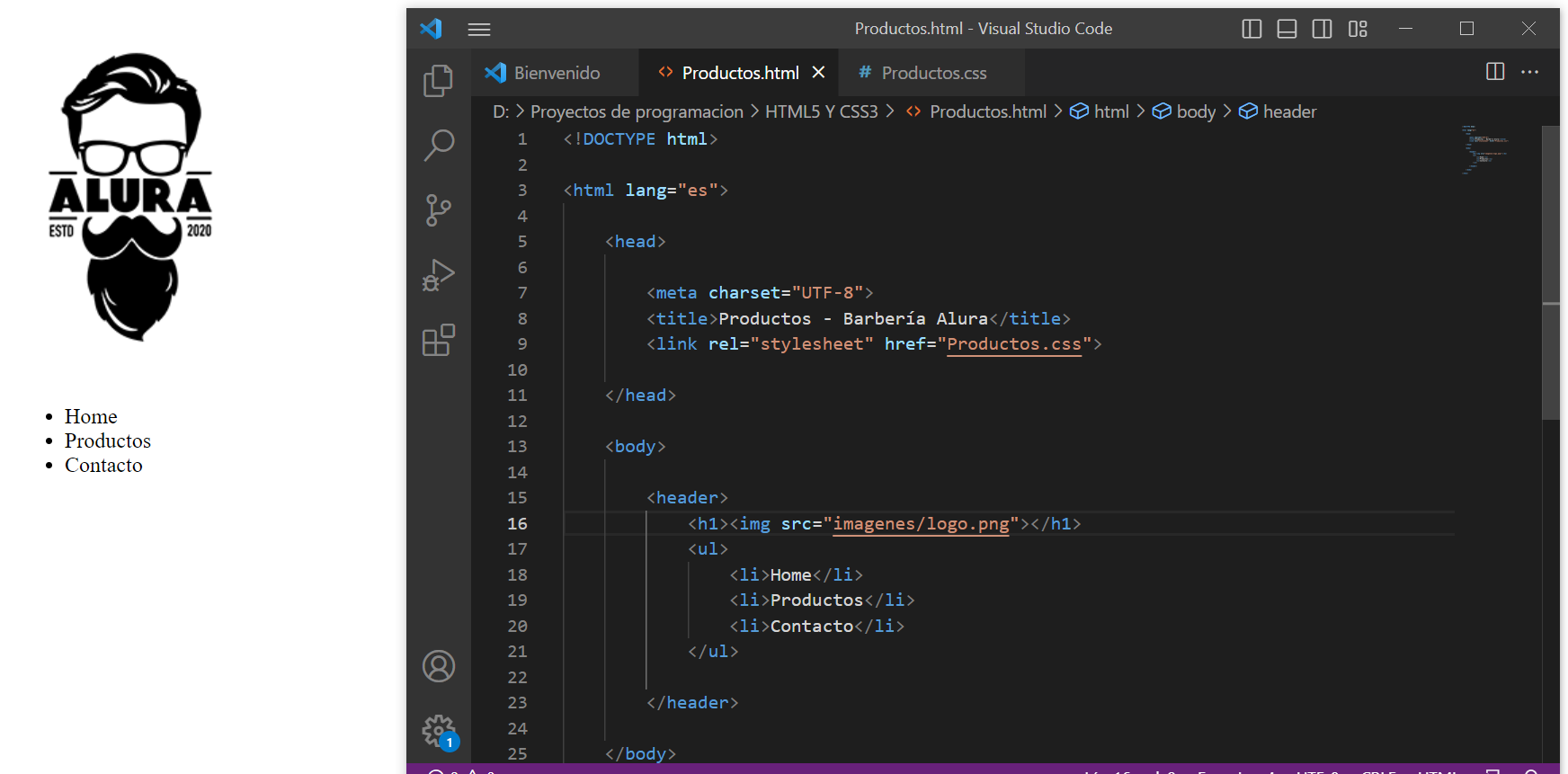Minimize the Visual Studio Code window
The height and width of the screenshot is (774, 1568).
click(x=1405, y=29)
